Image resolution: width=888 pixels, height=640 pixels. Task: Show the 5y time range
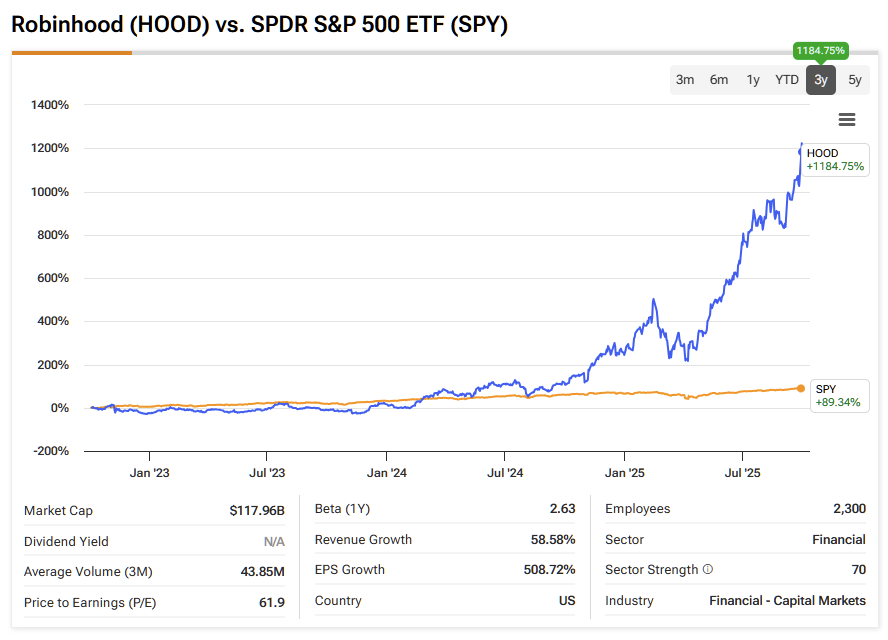(x=855, y=80)
